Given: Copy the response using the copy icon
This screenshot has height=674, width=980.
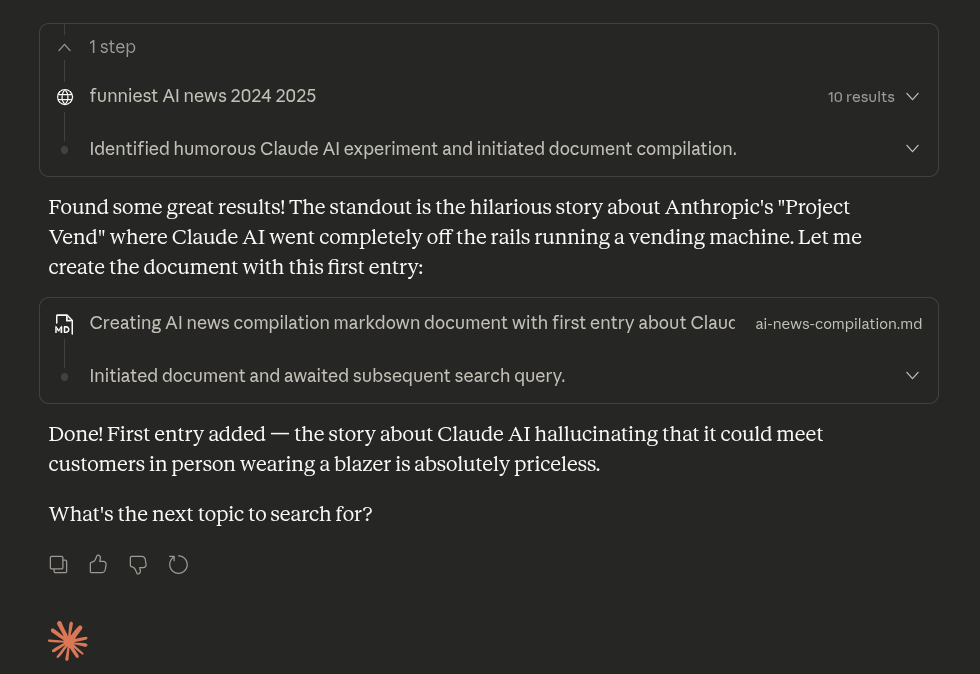Looking at the screenshot, I should (x=58, y=564).
